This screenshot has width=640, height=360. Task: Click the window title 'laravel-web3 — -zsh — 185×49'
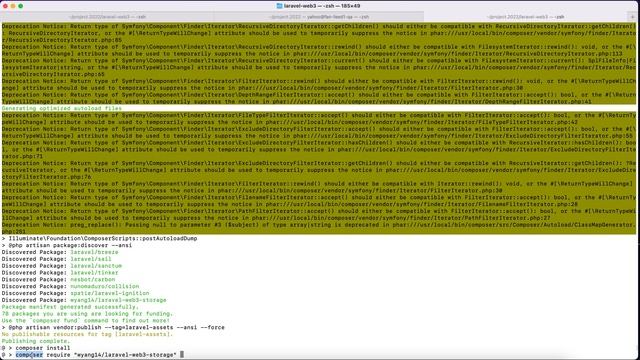(x=322, y=6)
